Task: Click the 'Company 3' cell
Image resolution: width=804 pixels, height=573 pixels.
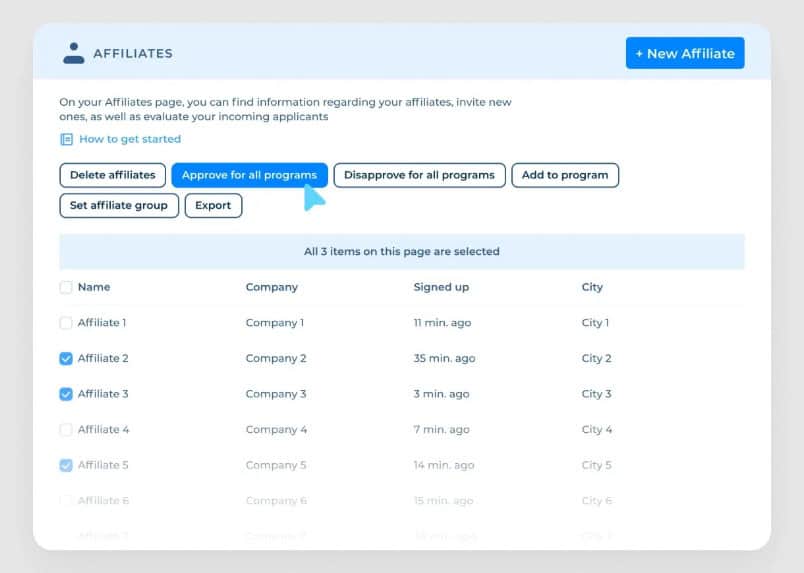Action: point(276,394)
